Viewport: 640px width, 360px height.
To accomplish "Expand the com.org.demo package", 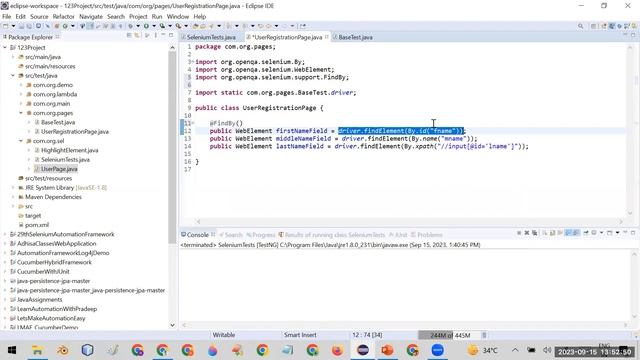I will pyautogui.click(x=21, y=85).
